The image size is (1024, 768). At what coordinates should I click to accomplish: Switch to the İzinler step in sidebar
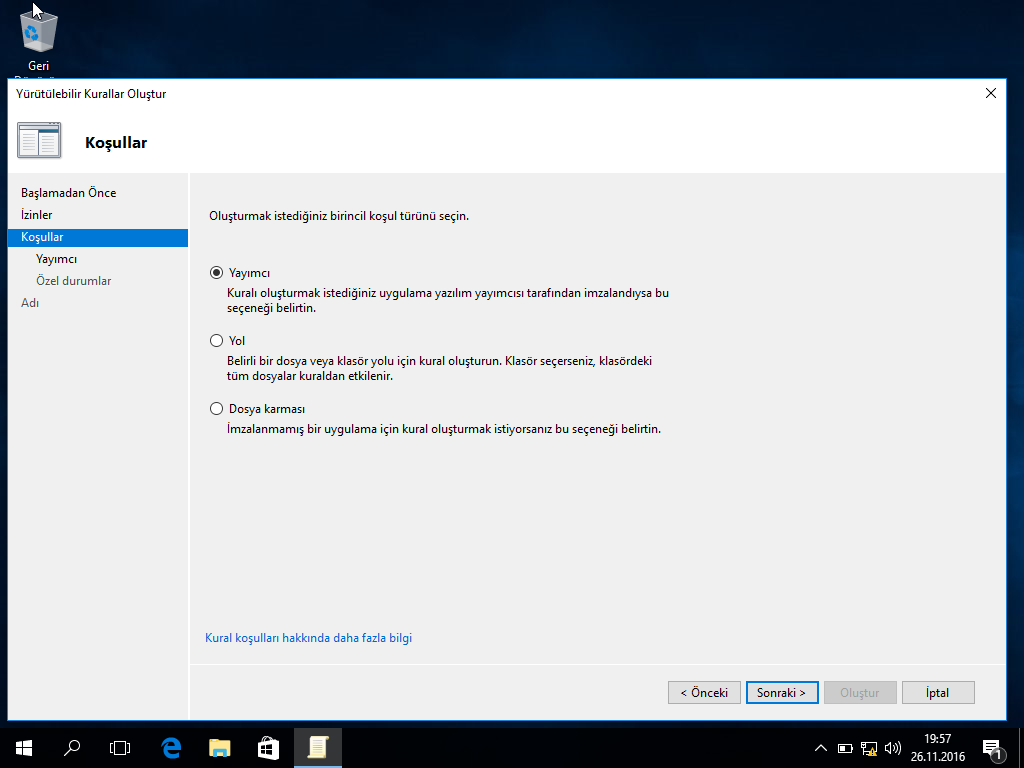tap(37, 215)
